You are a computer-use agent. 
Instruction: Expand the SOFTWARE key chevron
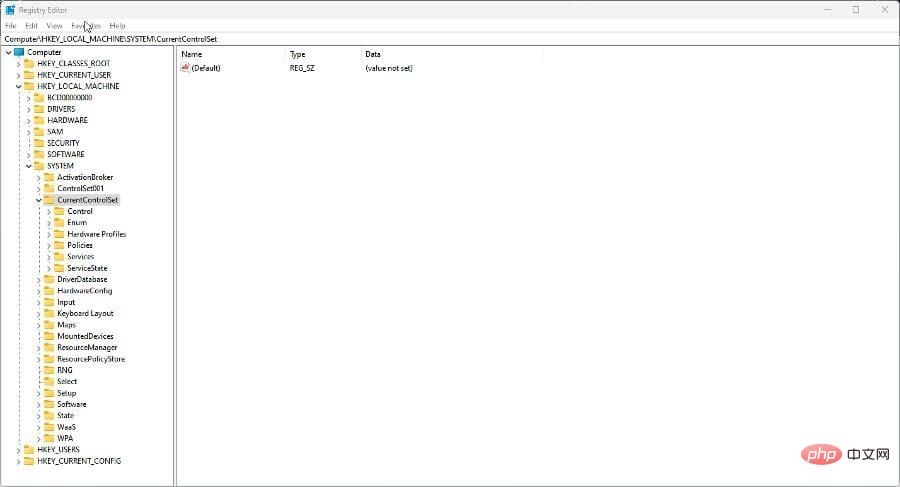[x=29, y=154]
